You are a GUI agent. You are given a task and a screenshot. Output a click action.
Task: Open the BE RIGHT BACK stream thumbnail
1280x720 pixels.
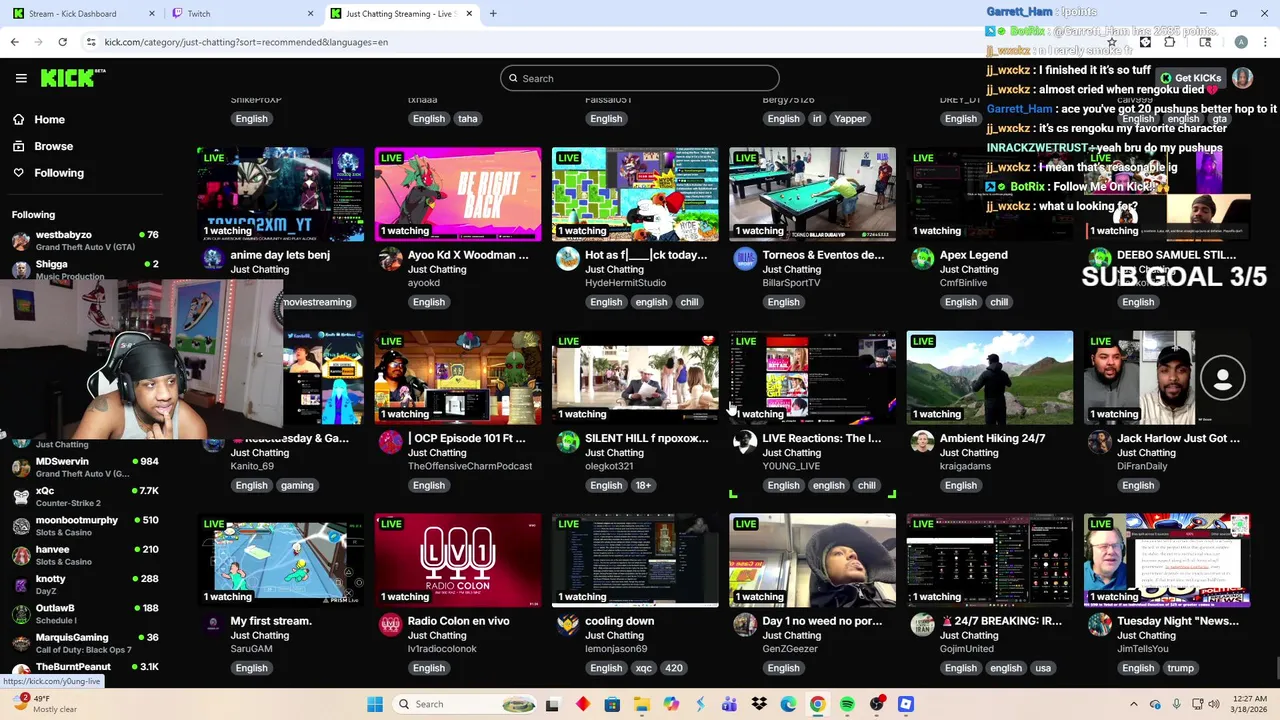pyautogui.click(x=458, y=194)
